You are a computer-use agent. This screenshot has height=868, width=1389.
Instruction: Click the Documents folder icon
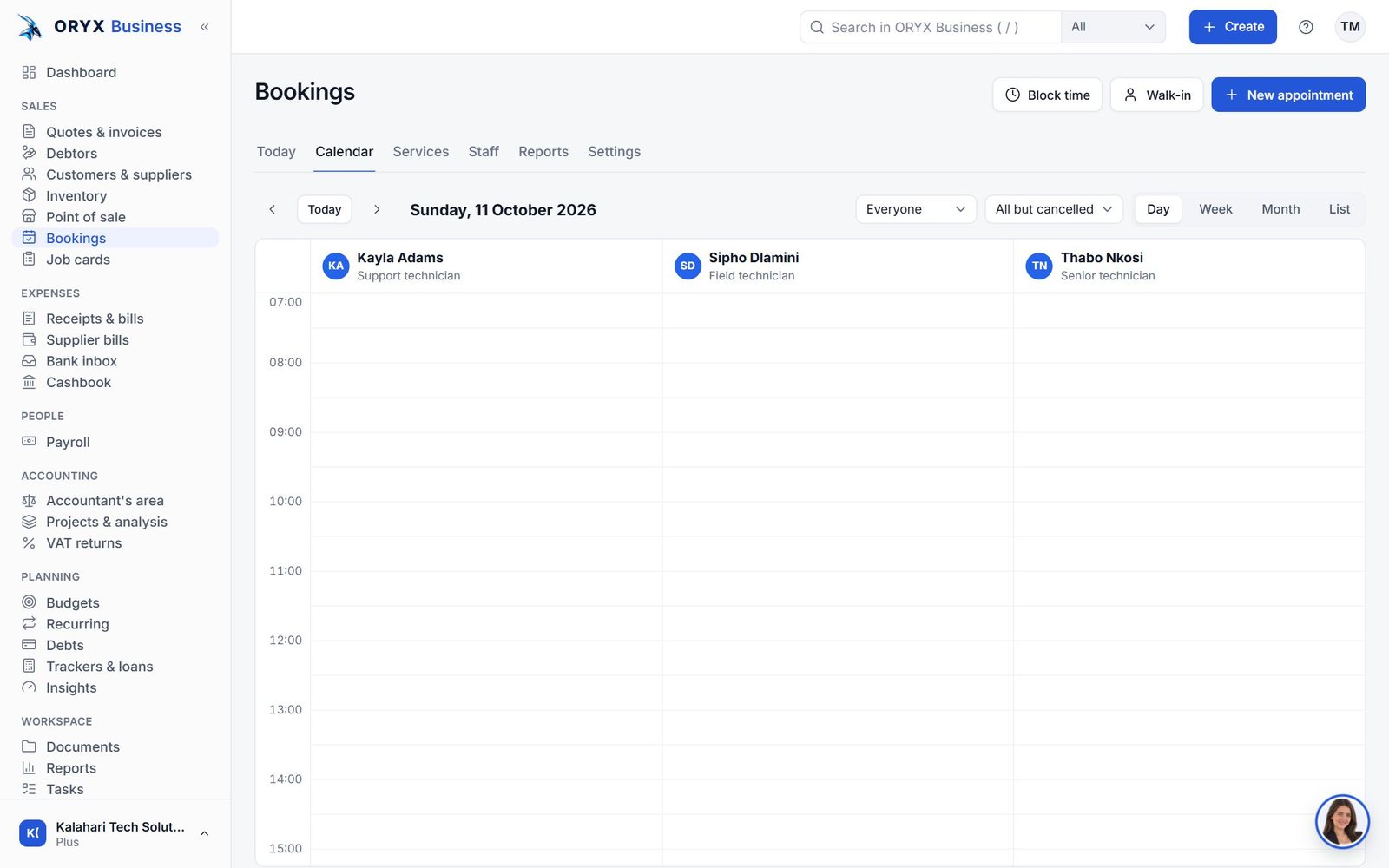pyautogui.click(x=29, y=746)
